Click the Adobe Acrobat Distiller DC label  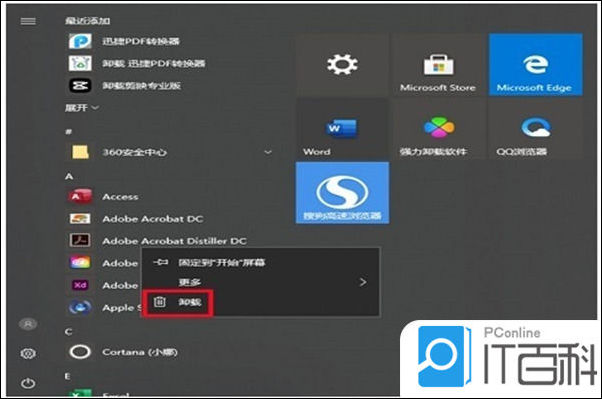(x=174, y=241)
